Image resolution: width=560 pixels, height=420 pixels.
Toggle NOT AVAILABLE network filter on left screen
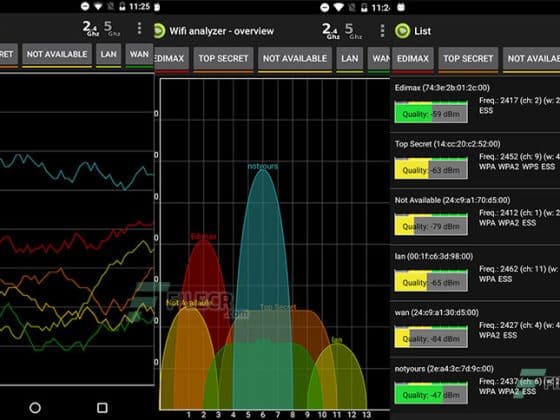point(57,55)
